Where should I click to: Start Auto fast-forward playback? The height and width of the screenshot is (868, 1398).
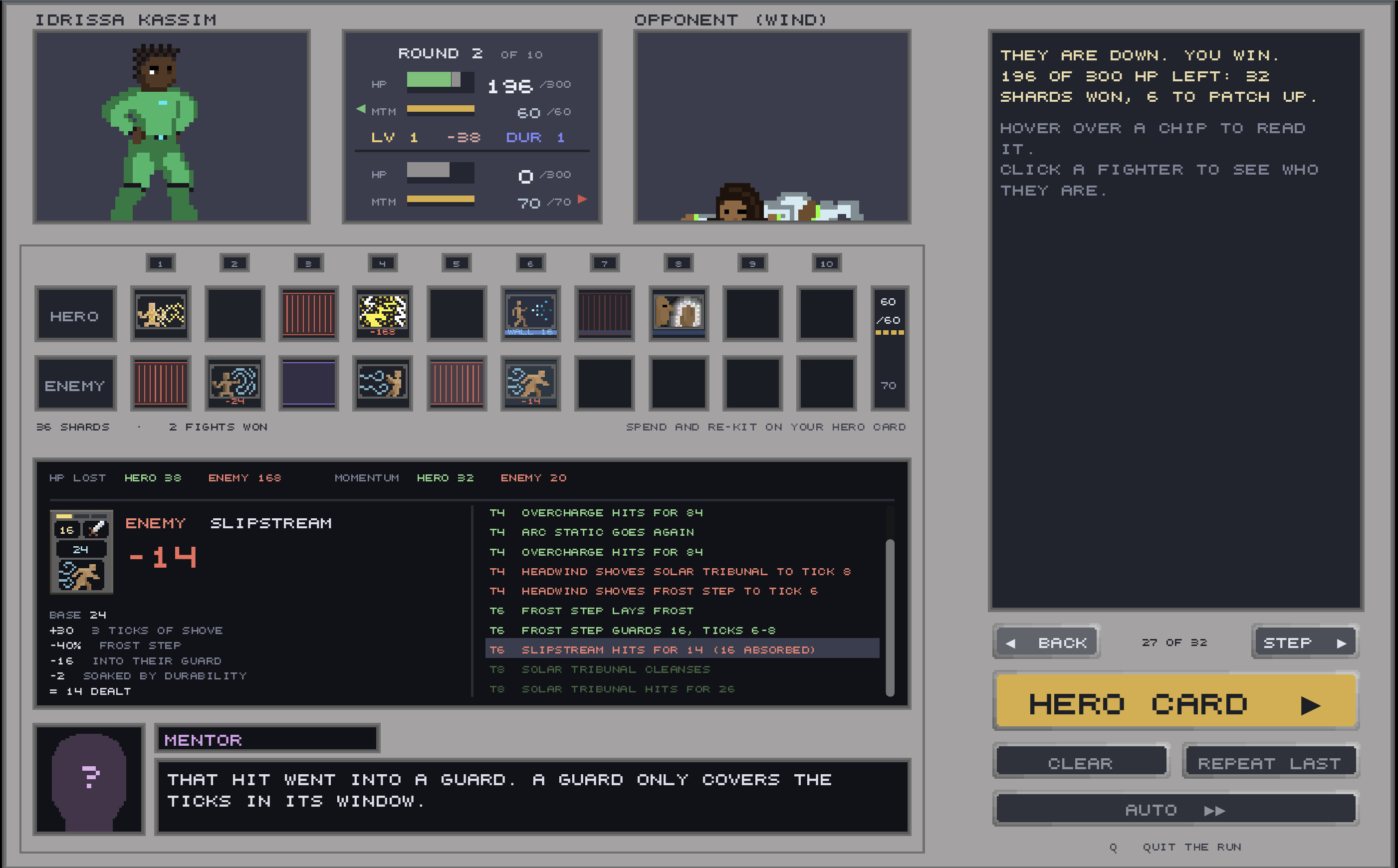1176,809
